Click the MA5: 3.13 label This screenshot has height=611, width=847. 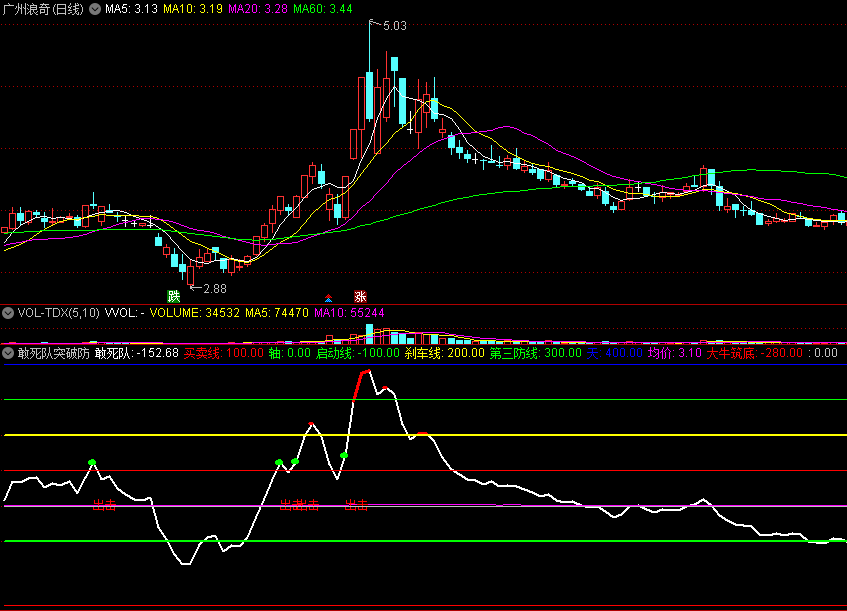pos(131,9)
